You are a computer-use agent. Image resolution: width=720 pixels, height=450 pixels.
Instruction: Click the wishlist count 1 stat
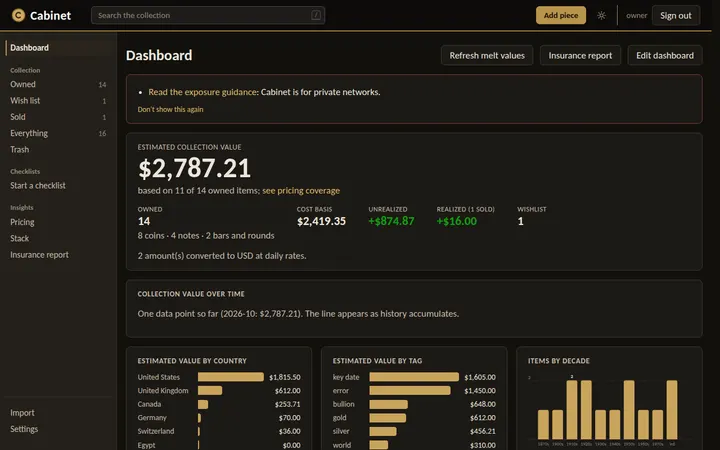pyautogui.click(x=520, y=221)
